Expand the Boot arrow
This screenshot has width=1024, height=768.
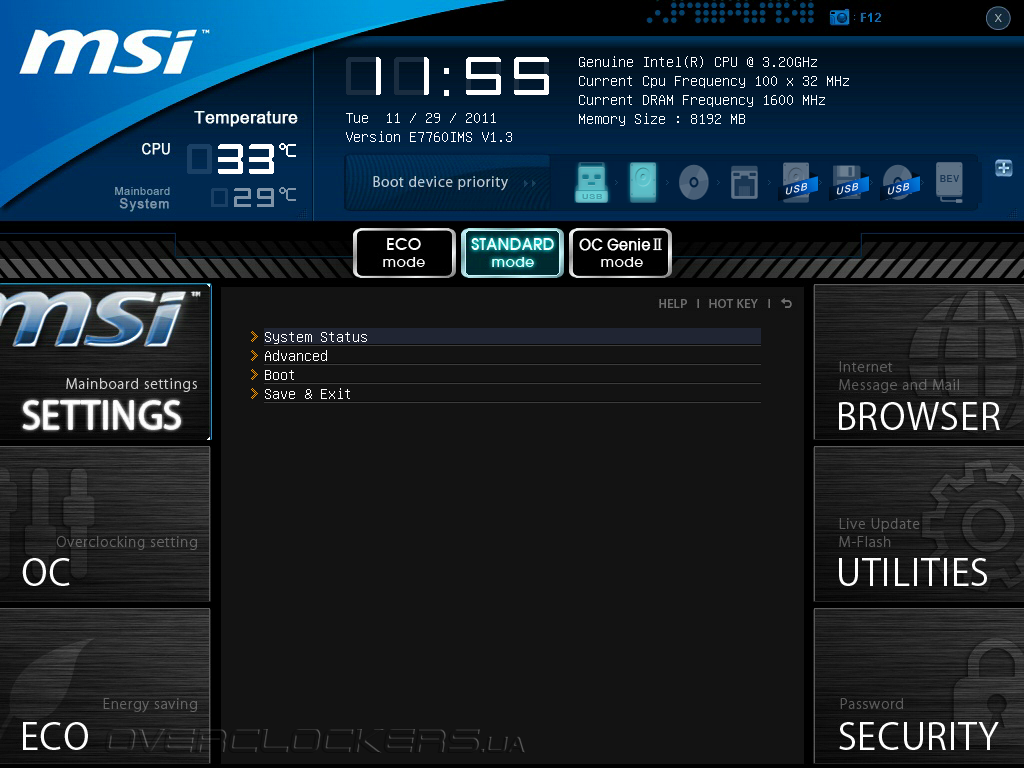[x=254, y=374]
